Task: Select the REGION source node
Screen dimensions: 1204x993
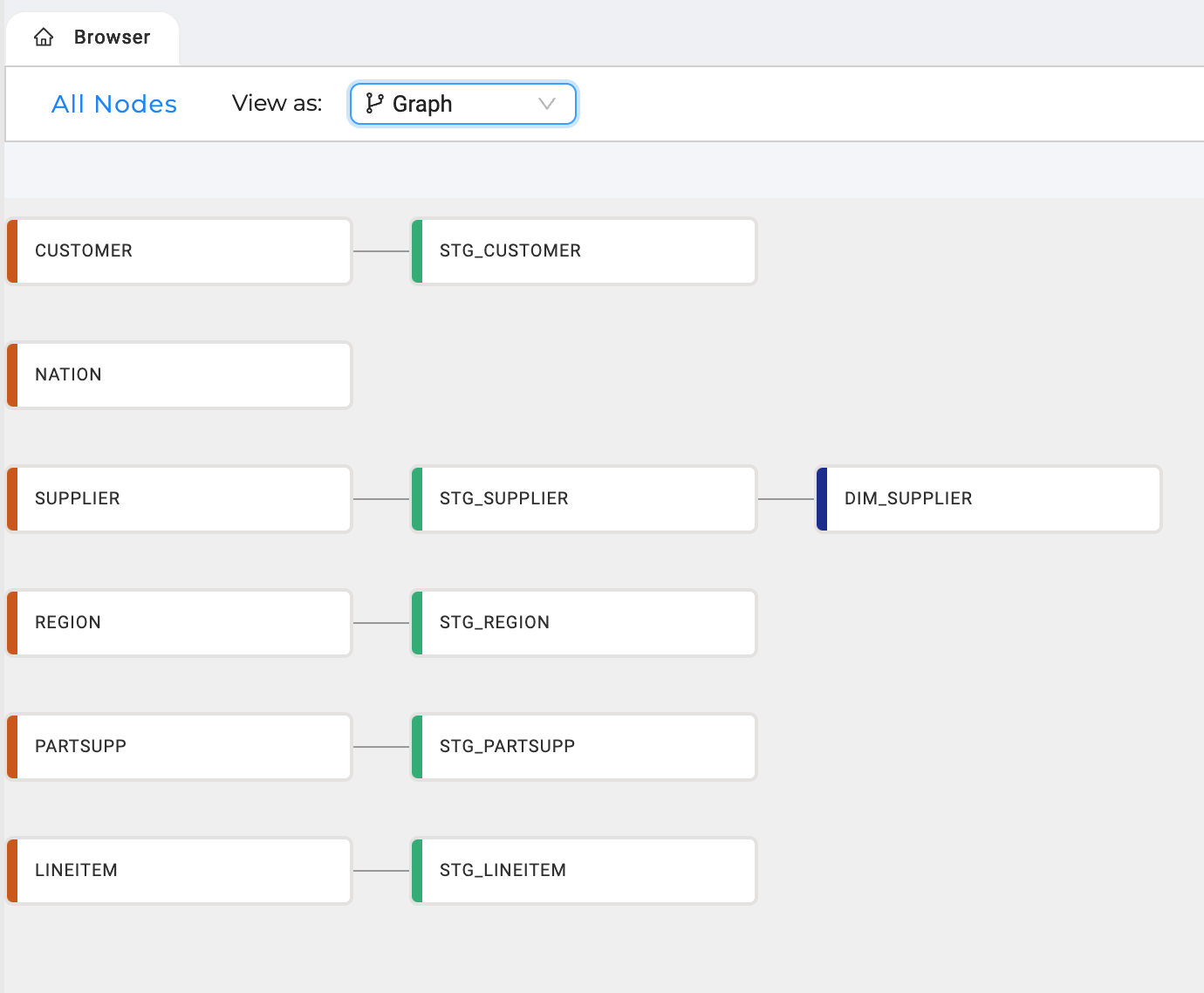Action: 179,623
